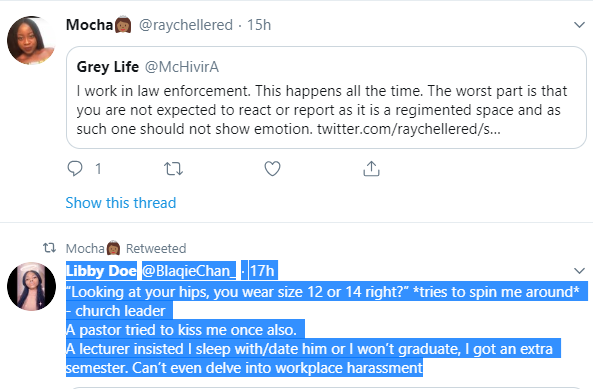The height and width of the screenshot is (389, 593).
Task: Like the tweet with heart icon
Action: [272, 169]
